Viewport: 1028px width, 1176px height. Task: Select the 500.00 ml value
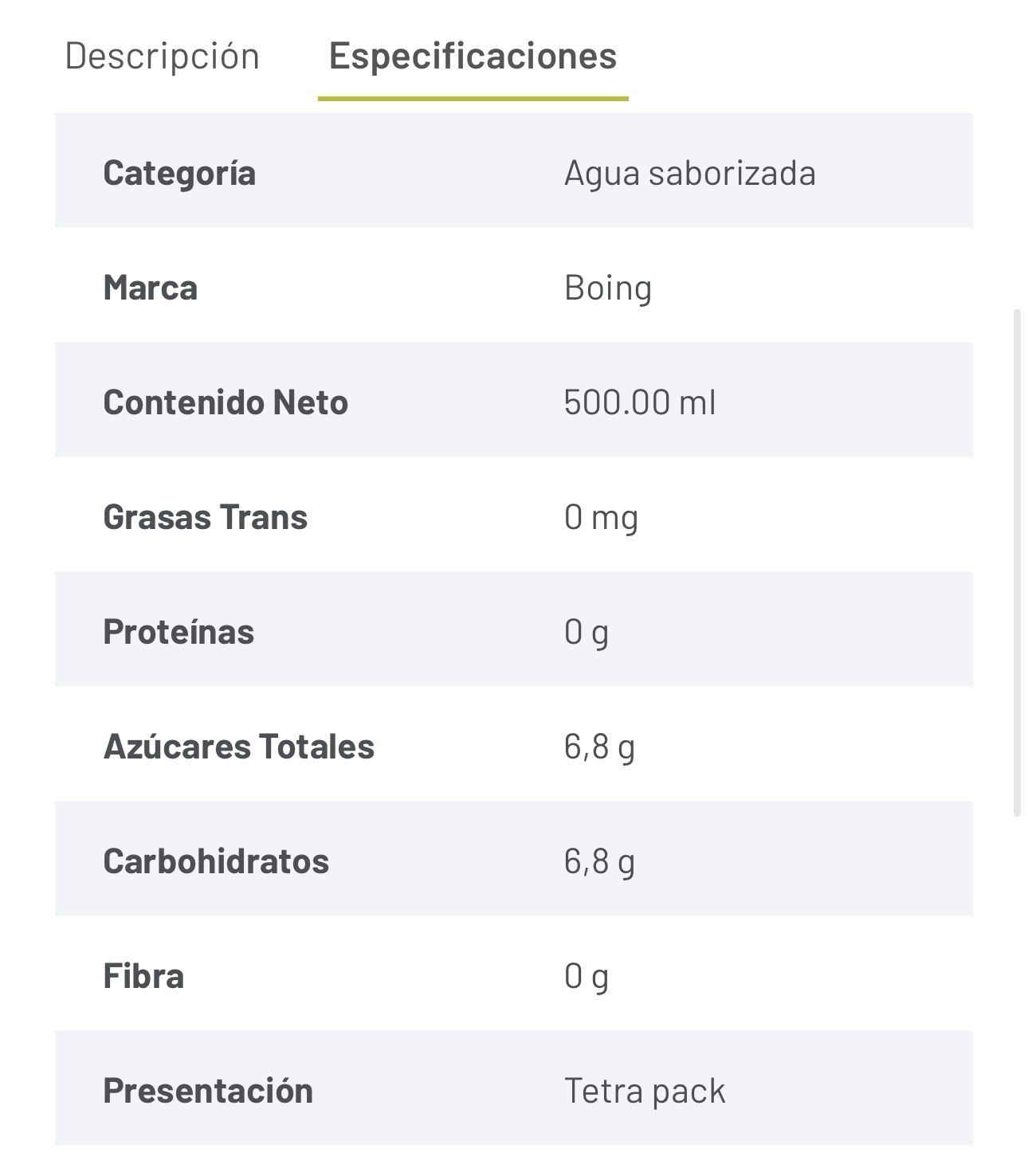pos(640,402)
